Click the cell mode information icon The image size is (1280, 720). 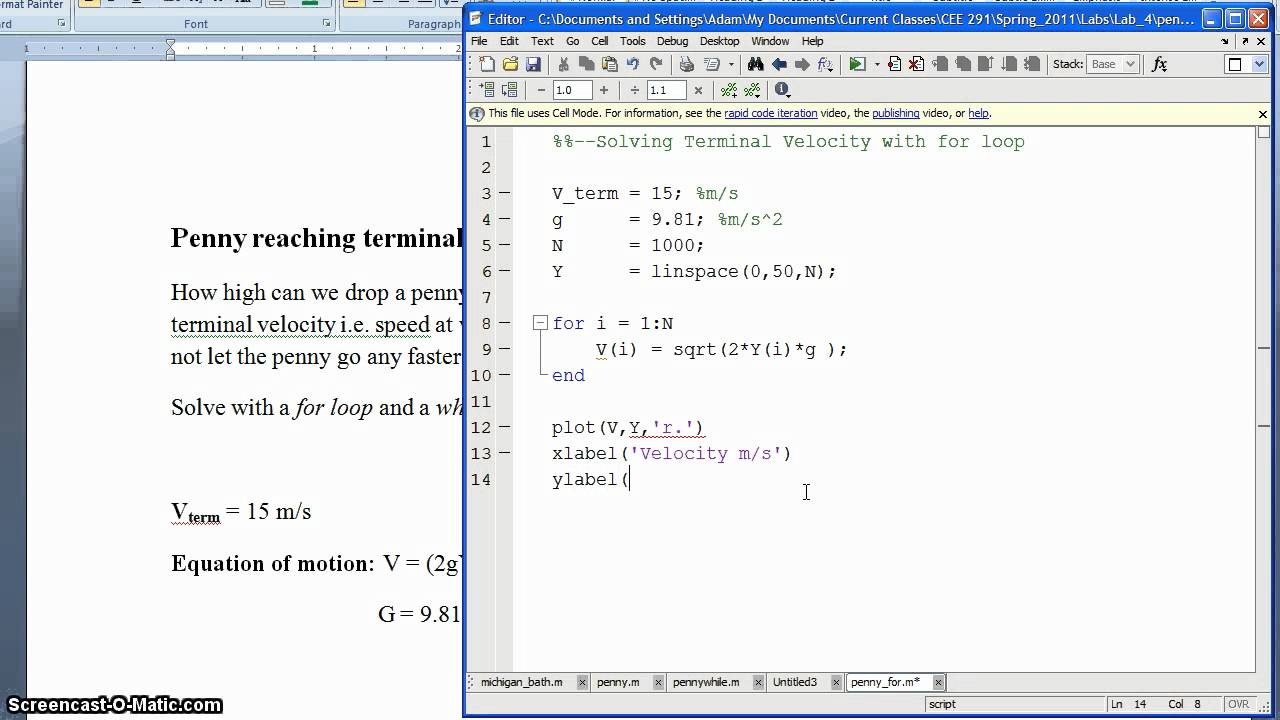[x=782, y=90]
